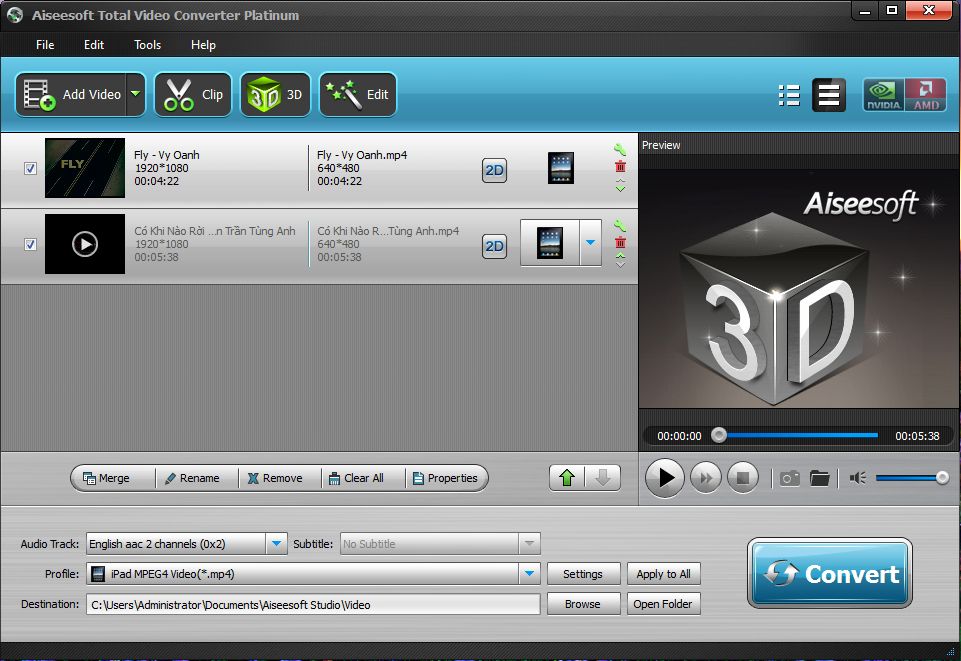Switch to detailed list view mode
Screen dimensions: 961x661
[829, 95]
